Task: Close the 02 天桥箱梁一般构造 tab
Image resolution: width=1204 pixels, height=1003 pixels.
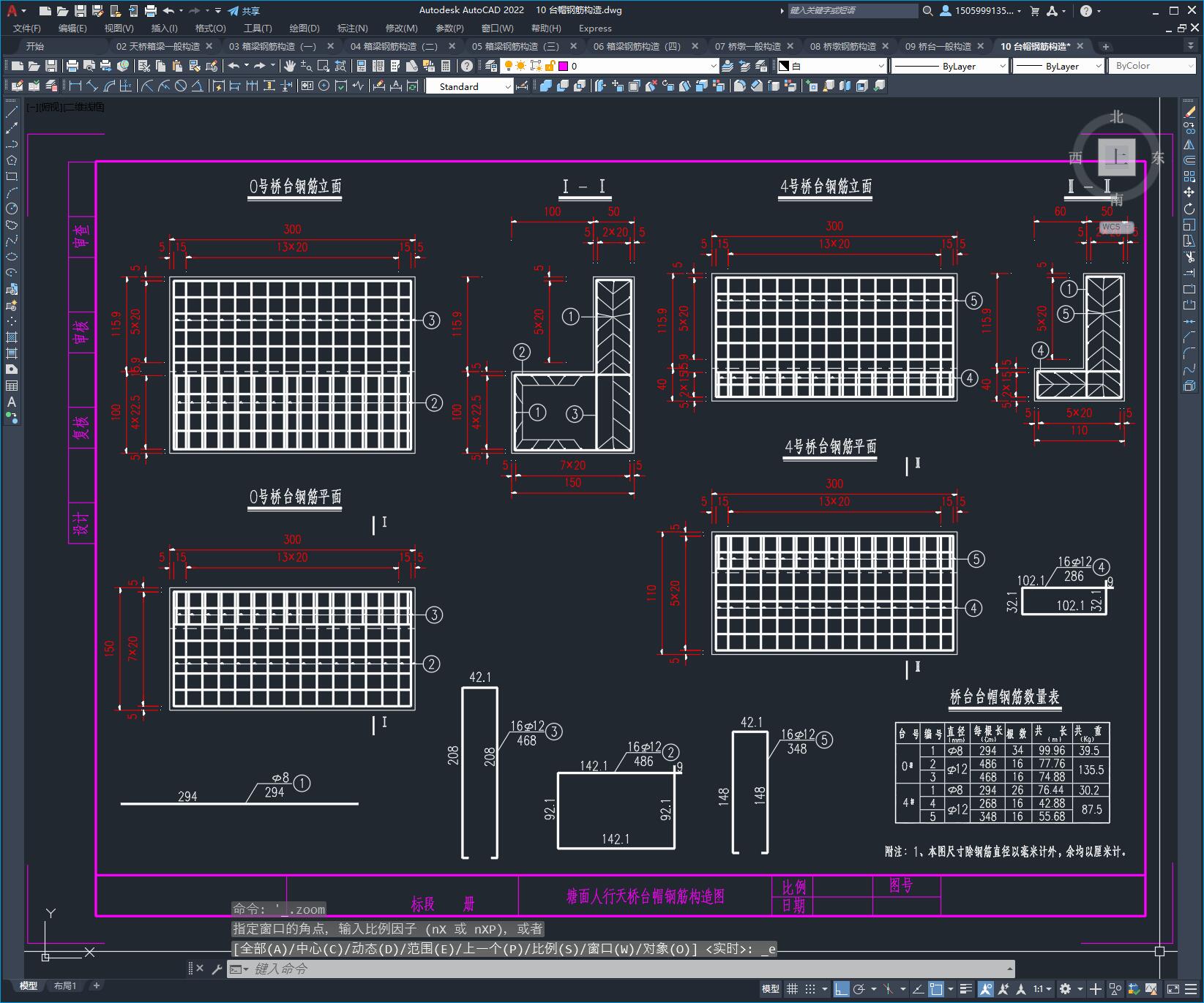Action: point(209,46)
